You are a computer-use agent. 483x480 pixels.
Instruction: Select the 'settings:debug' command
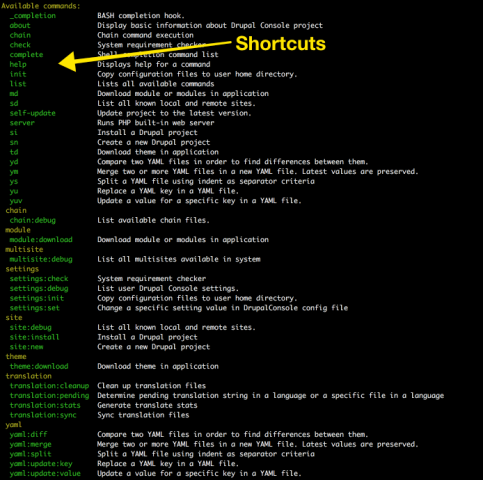[x=39, y=288]
